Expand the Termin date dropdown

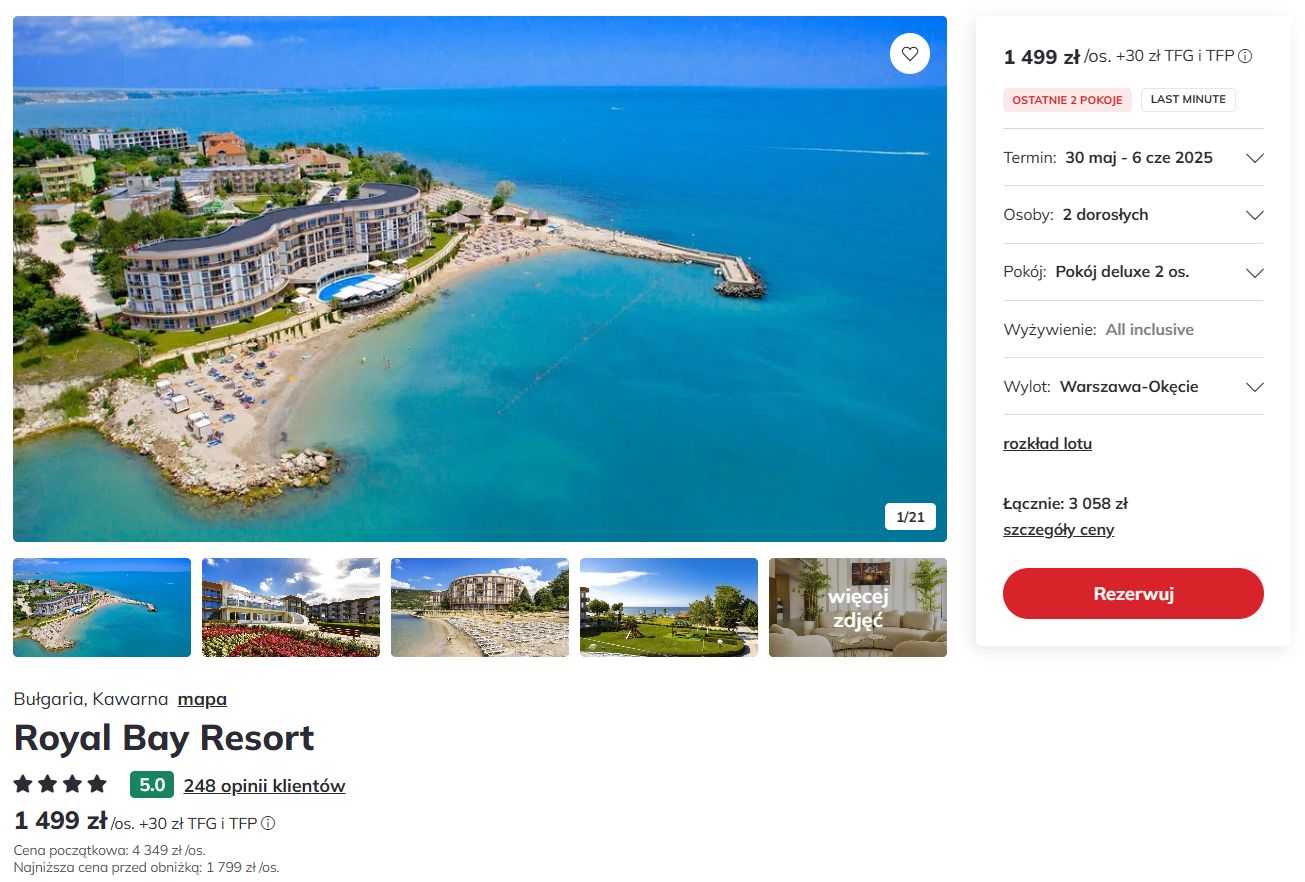(x=1133, y=158)
